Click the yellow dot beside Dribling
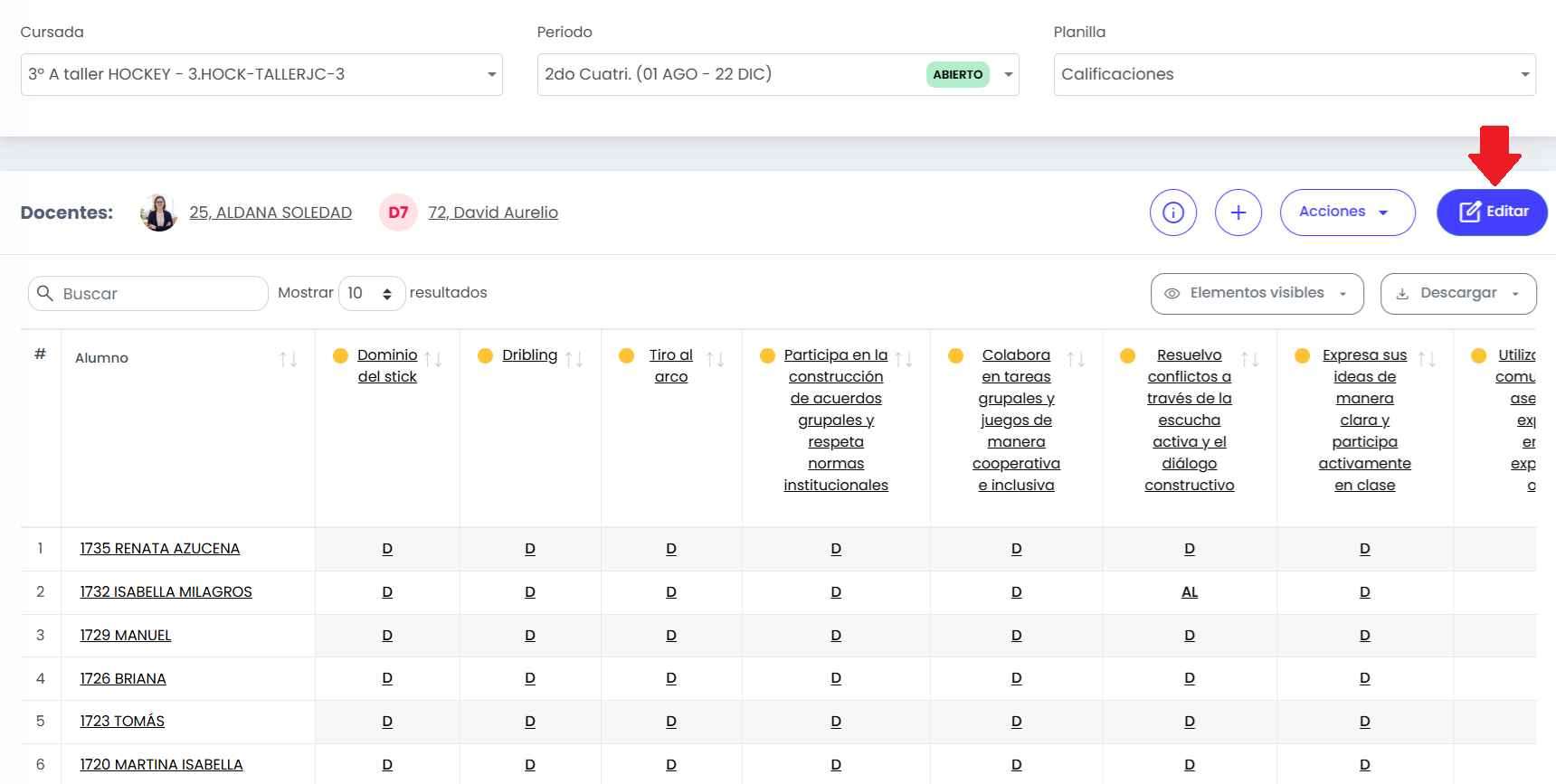Viewport: 1556px width, 784px height. (485, 355)
